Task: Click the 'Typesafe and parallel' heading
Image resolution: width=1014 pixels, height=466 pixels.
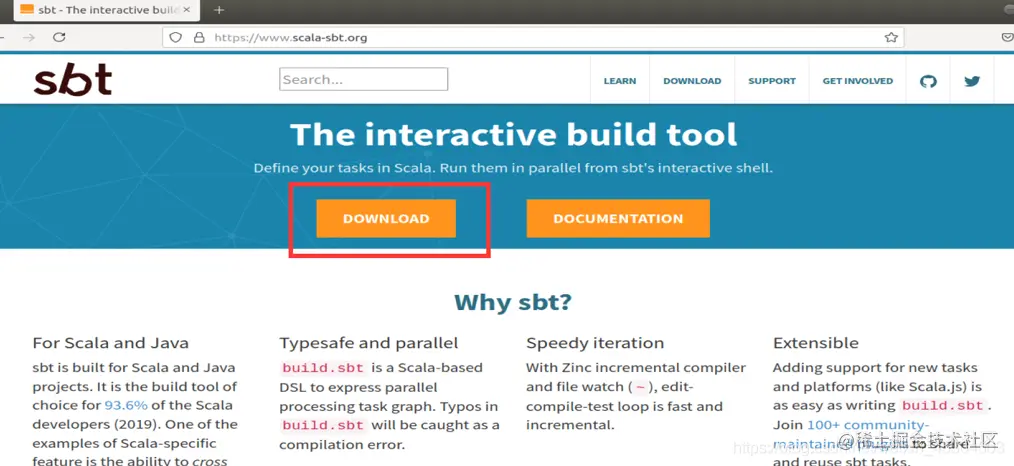Action: 369,343
